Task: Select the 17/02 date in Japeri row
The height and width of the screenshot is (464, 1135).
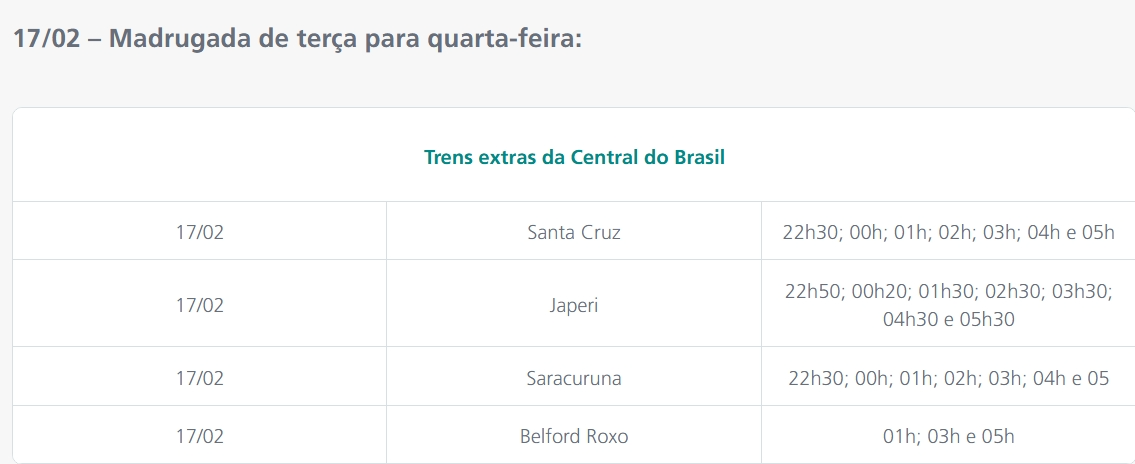Action: 199,305
